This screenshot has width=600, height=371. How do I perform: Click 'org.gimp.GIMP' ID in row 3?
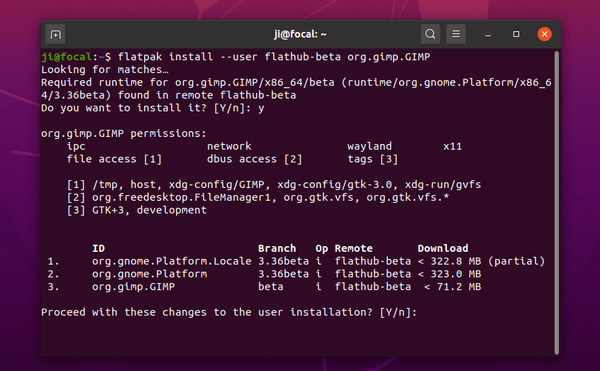click(x=134, y=287)
